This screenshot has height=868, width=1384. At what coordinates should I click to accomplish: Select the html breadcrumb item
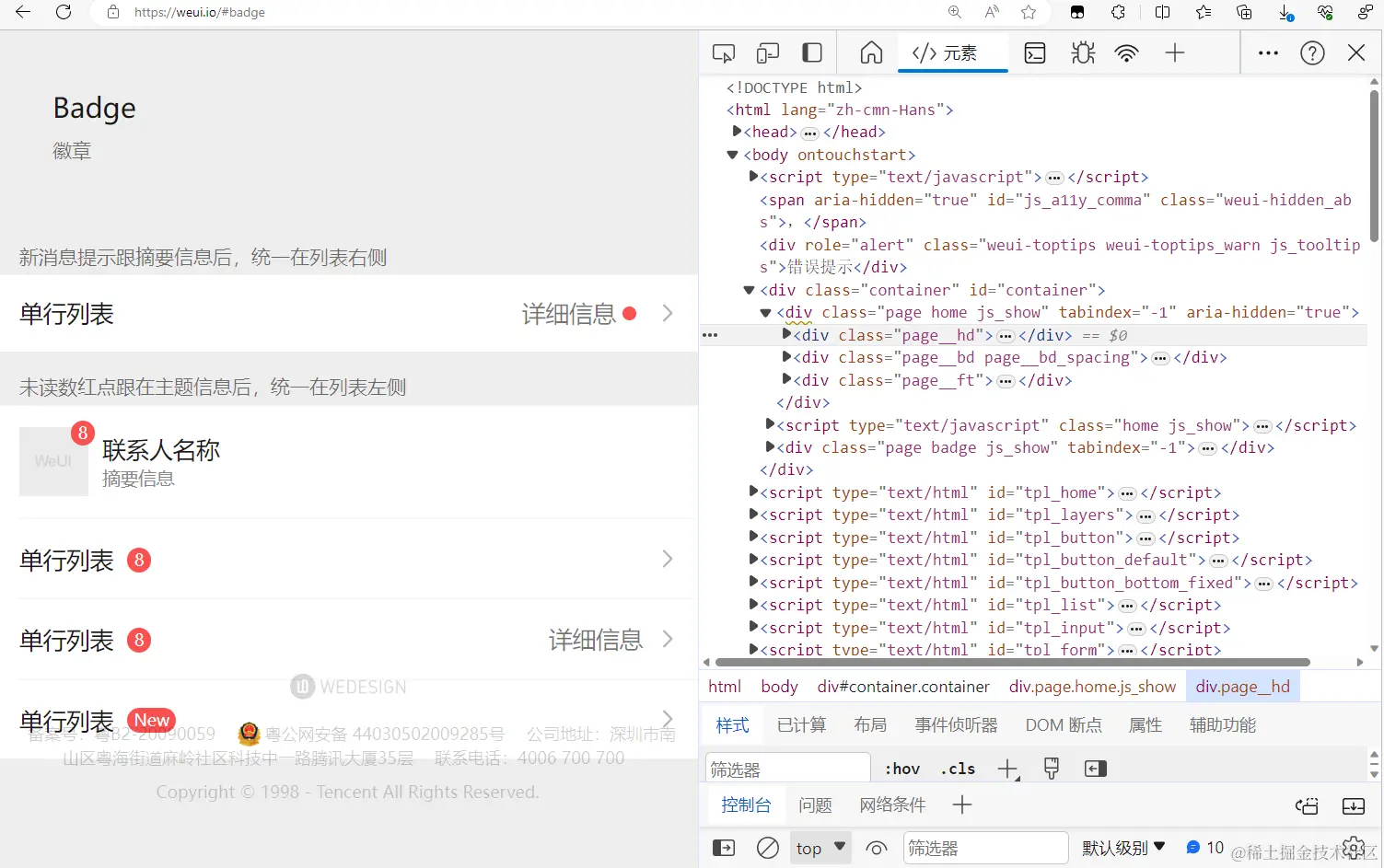pos(725,687)
